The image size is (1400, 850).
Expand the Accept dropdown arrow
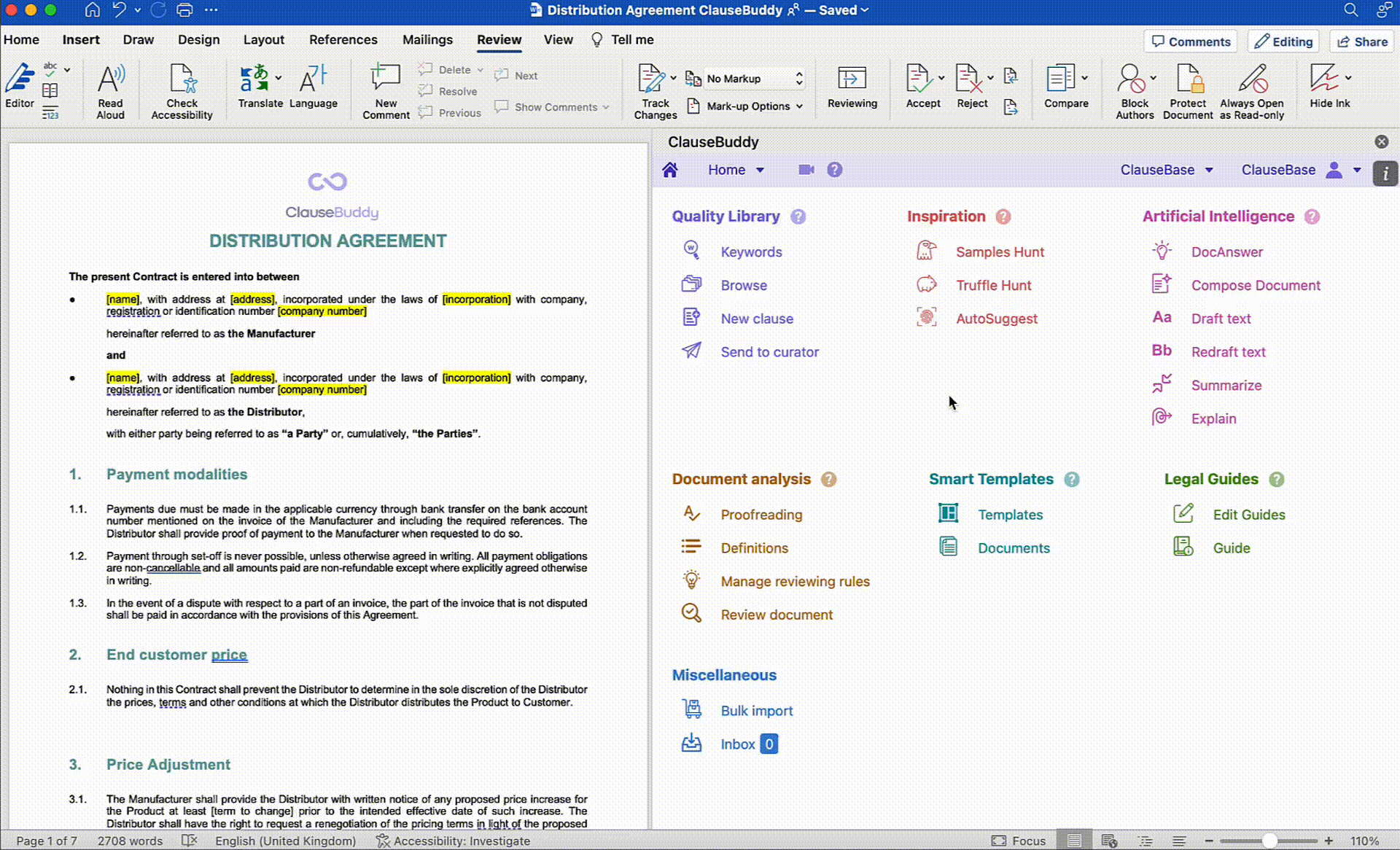(941, 78)
